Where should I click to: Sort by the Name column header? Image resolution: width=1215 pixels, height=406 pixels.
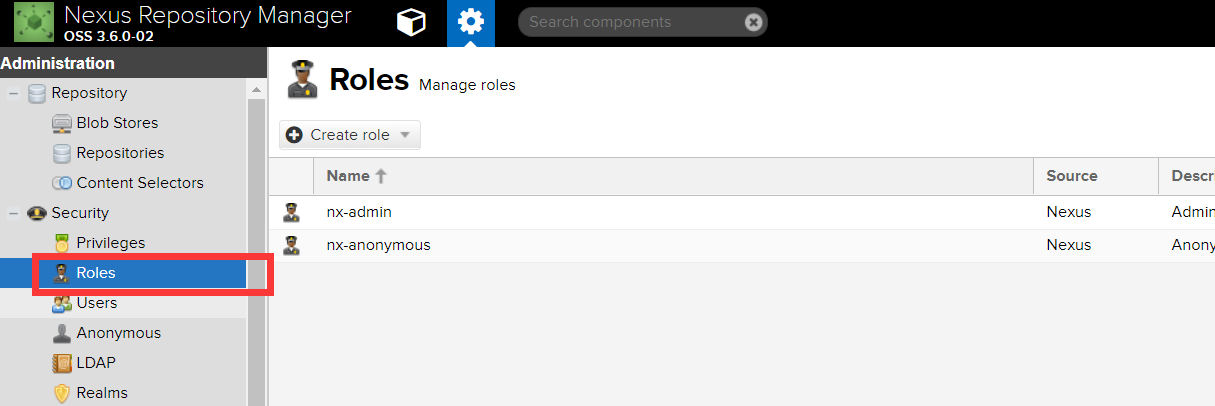click(348, 176)
